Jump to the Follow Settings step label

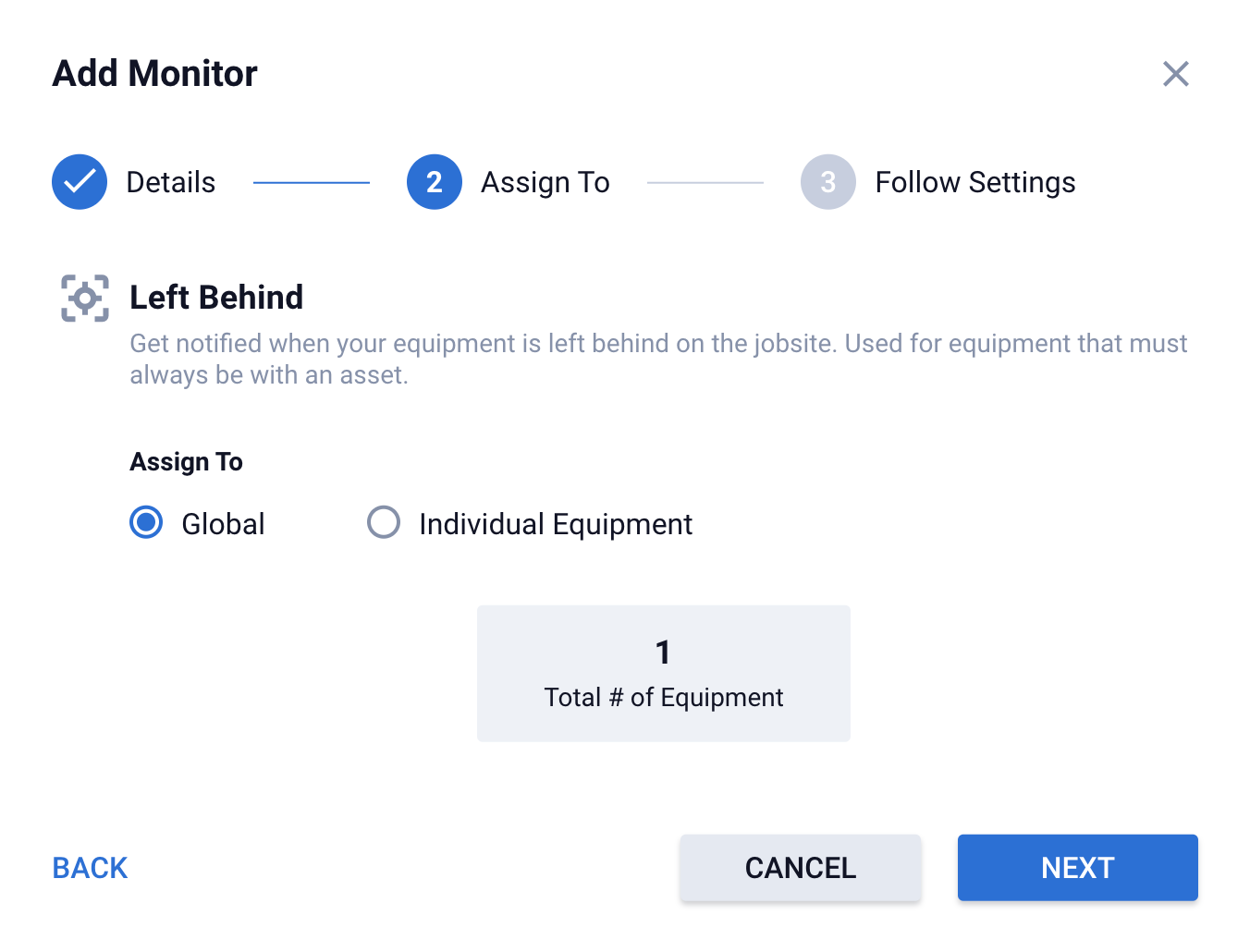coord(974,182)
